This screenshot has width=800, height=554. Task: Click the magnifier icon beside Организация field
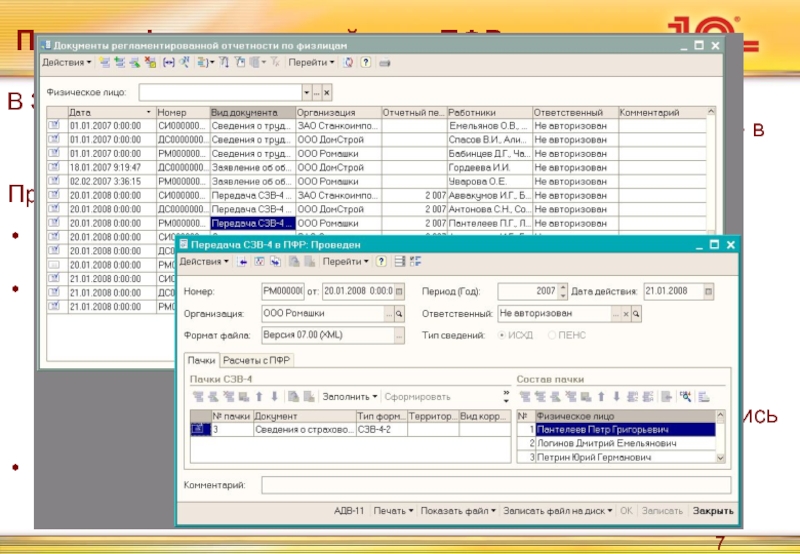tap(399, 312)
